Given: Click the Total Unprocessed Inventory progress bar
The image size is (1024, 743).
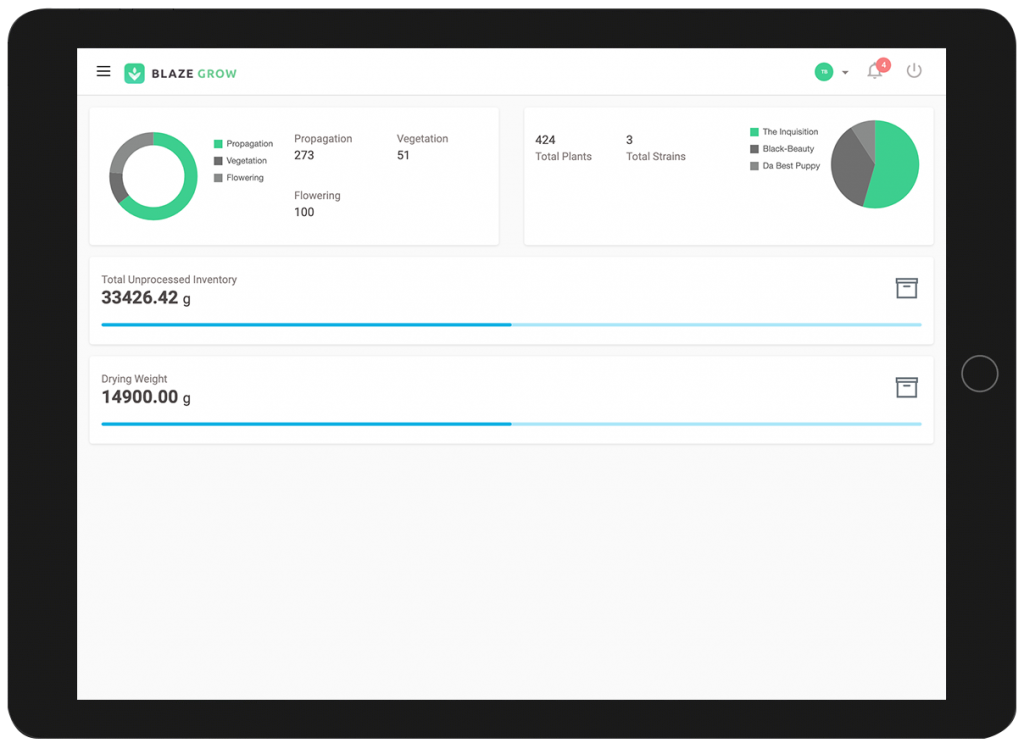Looking at the screenshot, I should click(511, 324).
